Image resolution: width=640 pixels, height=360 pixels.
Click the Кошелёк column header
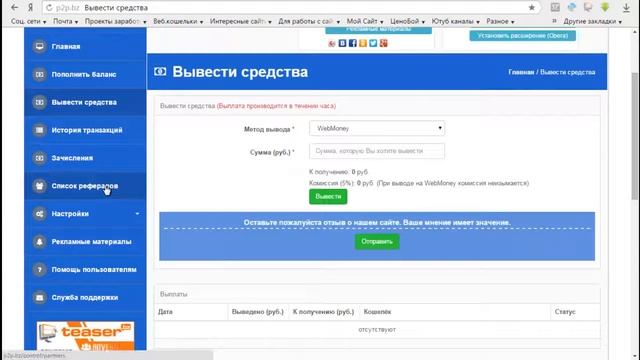click(x=377, y=312)
